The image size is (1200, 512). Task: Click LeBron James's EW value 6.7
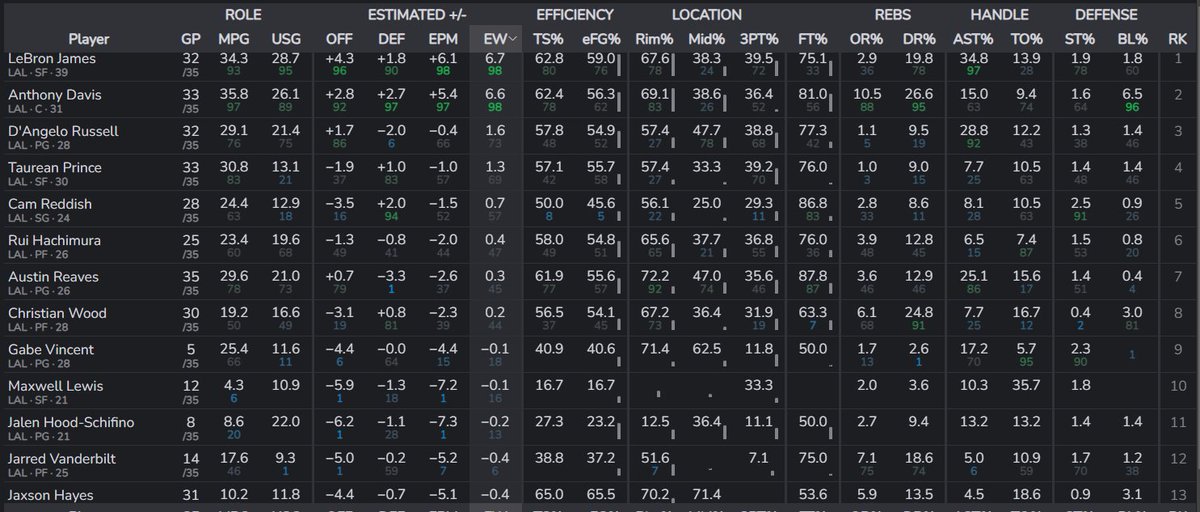[x=494, y=59]
